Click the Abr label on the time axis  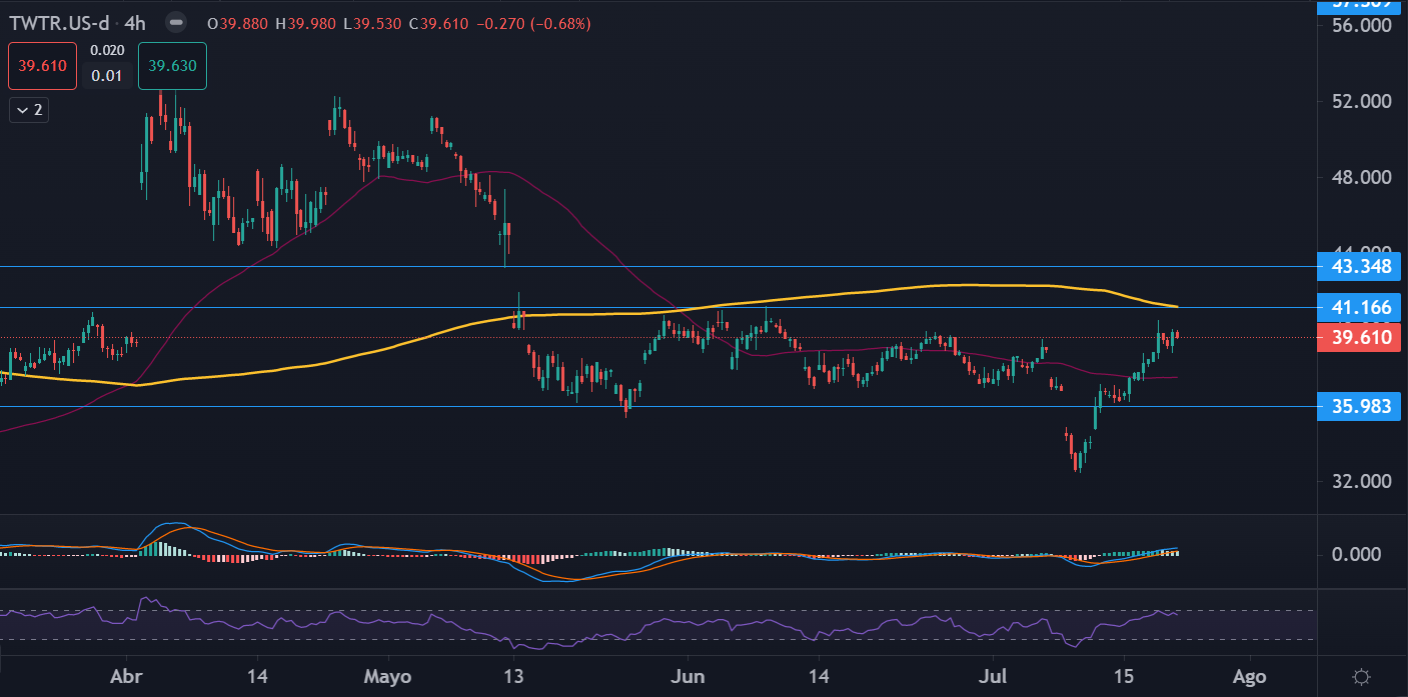point(127,676)
